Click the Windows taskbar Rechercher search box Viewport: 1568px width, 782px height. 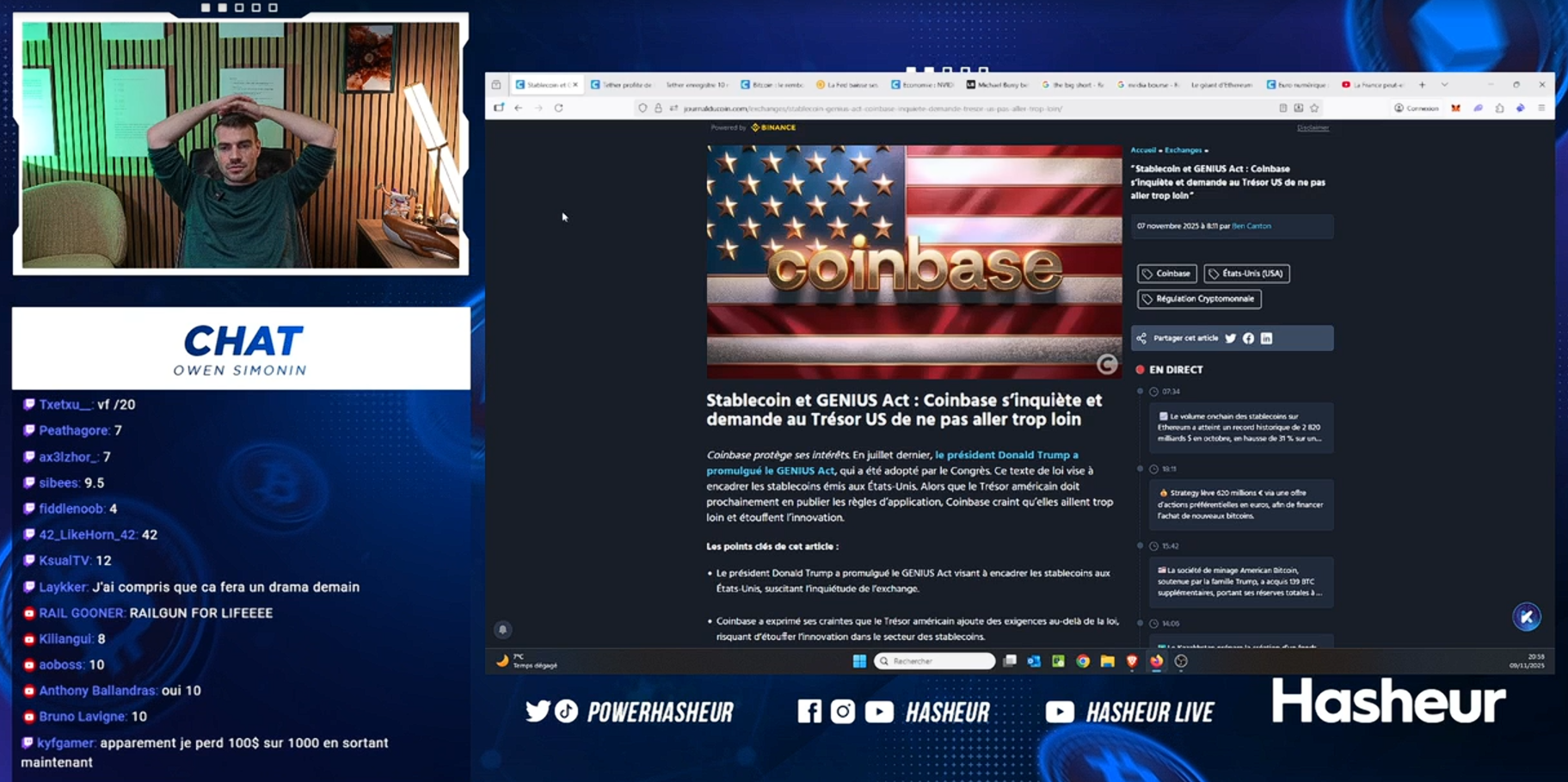pyautogui.click(x=934, y=662)
